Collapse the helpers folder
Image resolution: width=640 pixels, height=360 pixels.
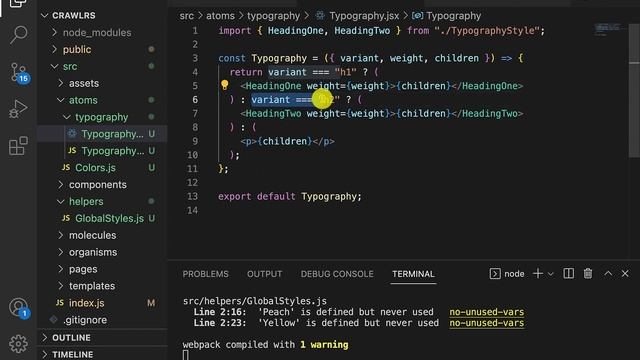[102, 202]
